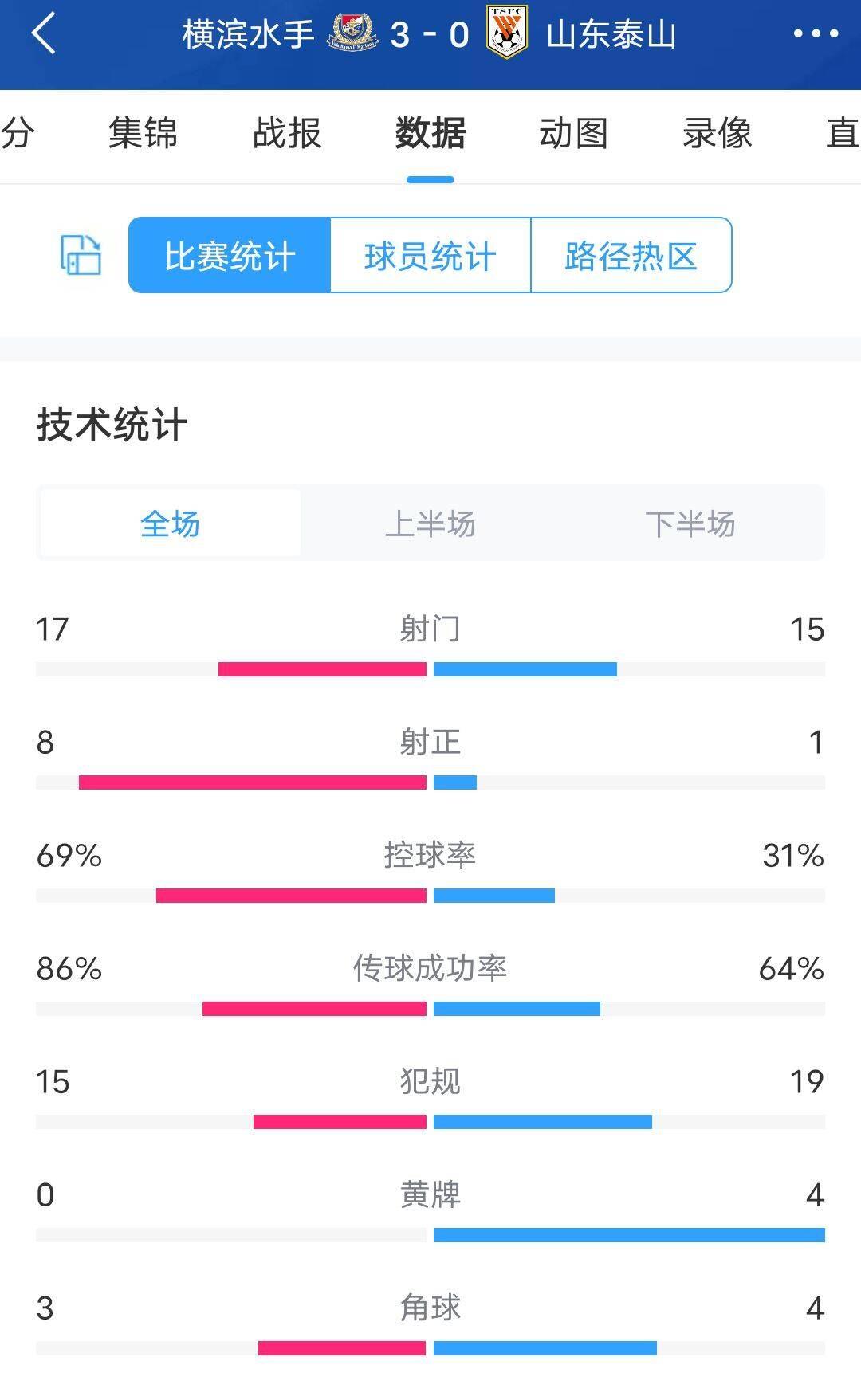Select the 数据 tab
Viewport: 861px width, 1400px height.
[x=431, y=133]
